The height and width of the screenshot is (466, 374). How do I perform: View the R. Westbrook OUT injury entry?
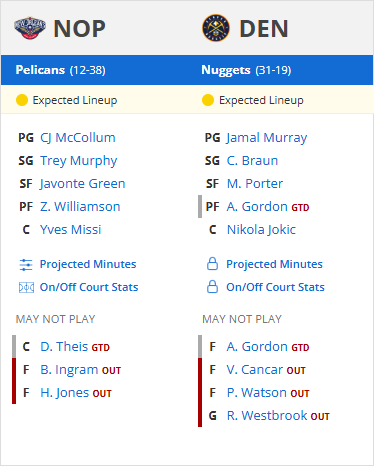[278, 416]
